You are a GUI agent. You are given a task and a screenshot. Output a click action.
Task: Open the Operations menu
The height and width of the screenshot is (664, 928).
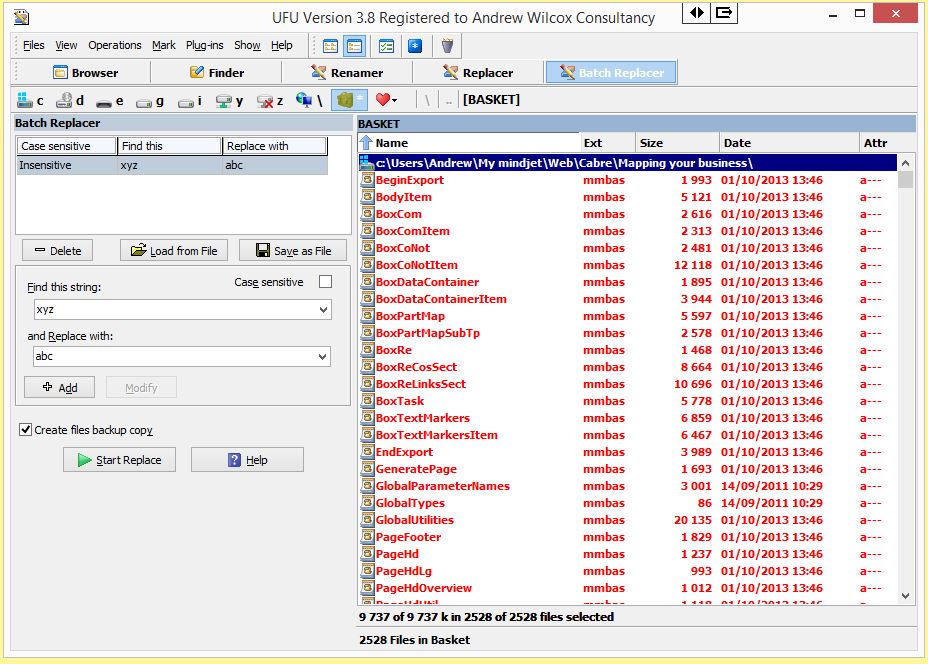[115, 46]
